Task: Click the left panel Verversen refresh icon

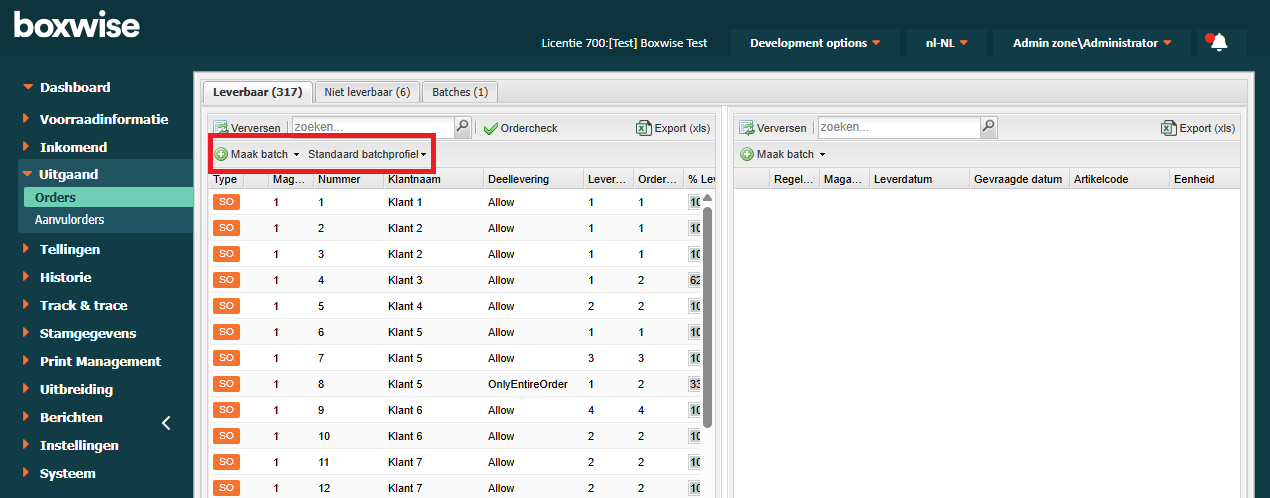Action: pos(221,128)
